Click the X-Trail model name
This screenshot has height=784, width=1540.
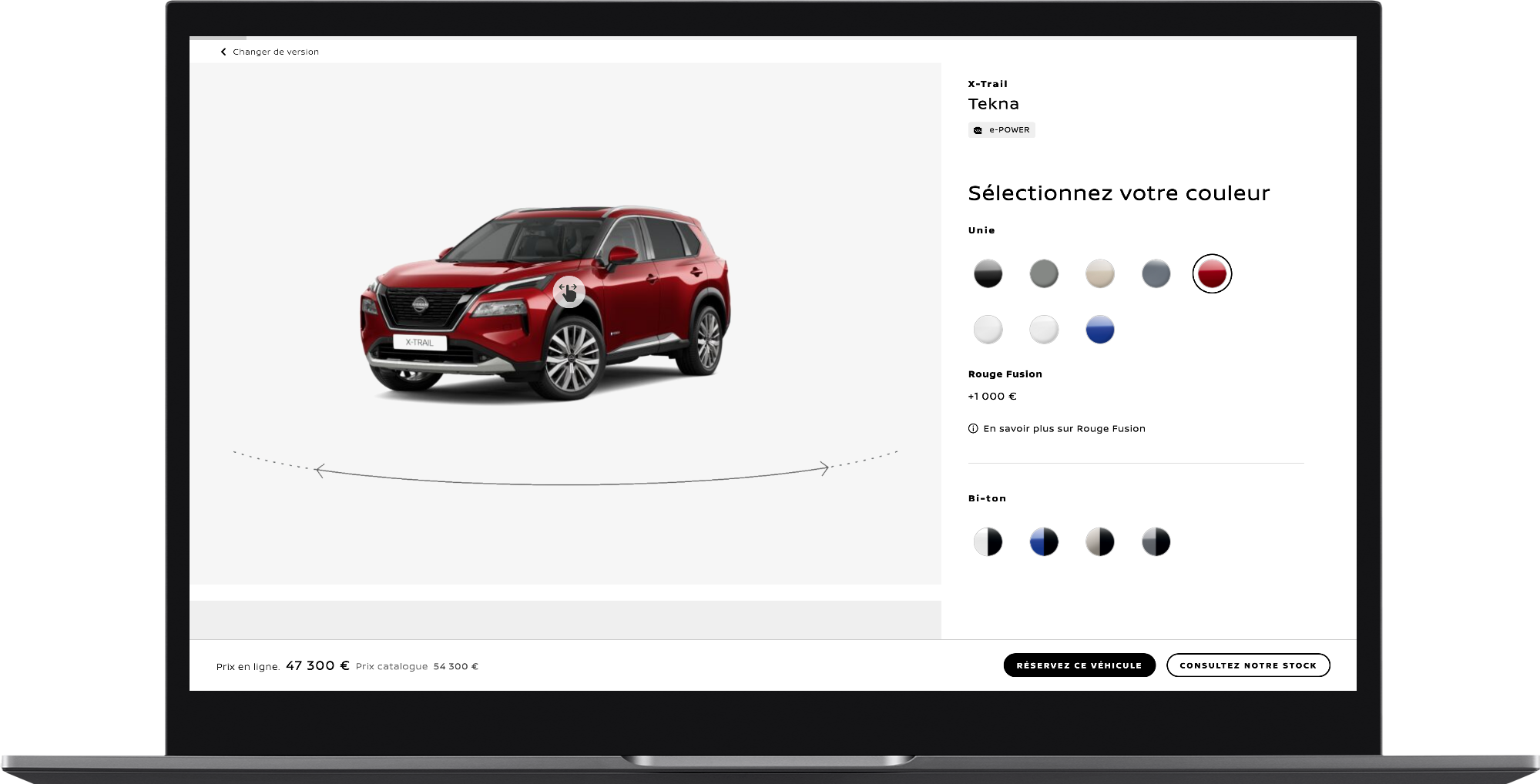[988, 84]
